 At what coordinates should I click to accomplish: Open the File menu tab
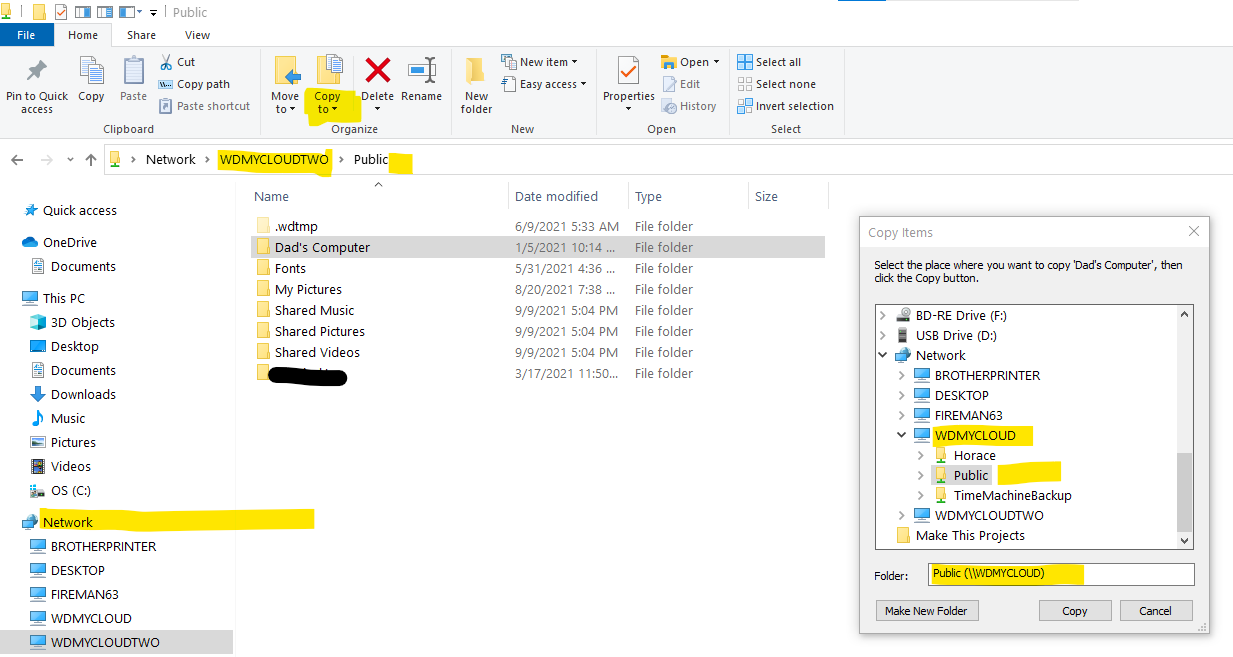tap(27, 35)
